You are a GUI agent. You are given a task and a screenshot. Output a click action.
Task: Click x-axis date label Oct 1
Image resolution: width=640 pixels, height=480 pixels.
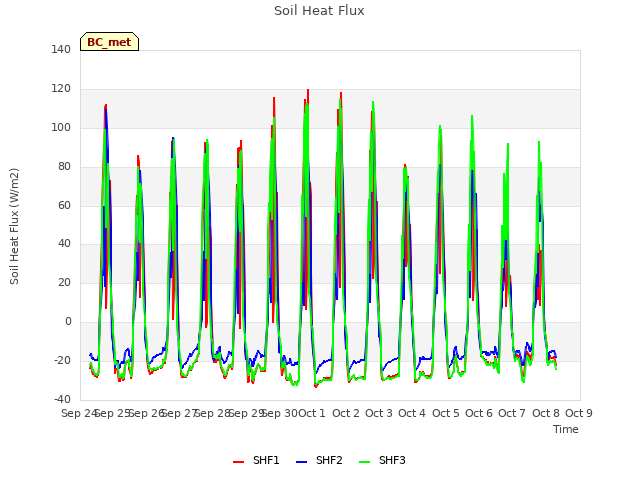(x=312, y=413)
